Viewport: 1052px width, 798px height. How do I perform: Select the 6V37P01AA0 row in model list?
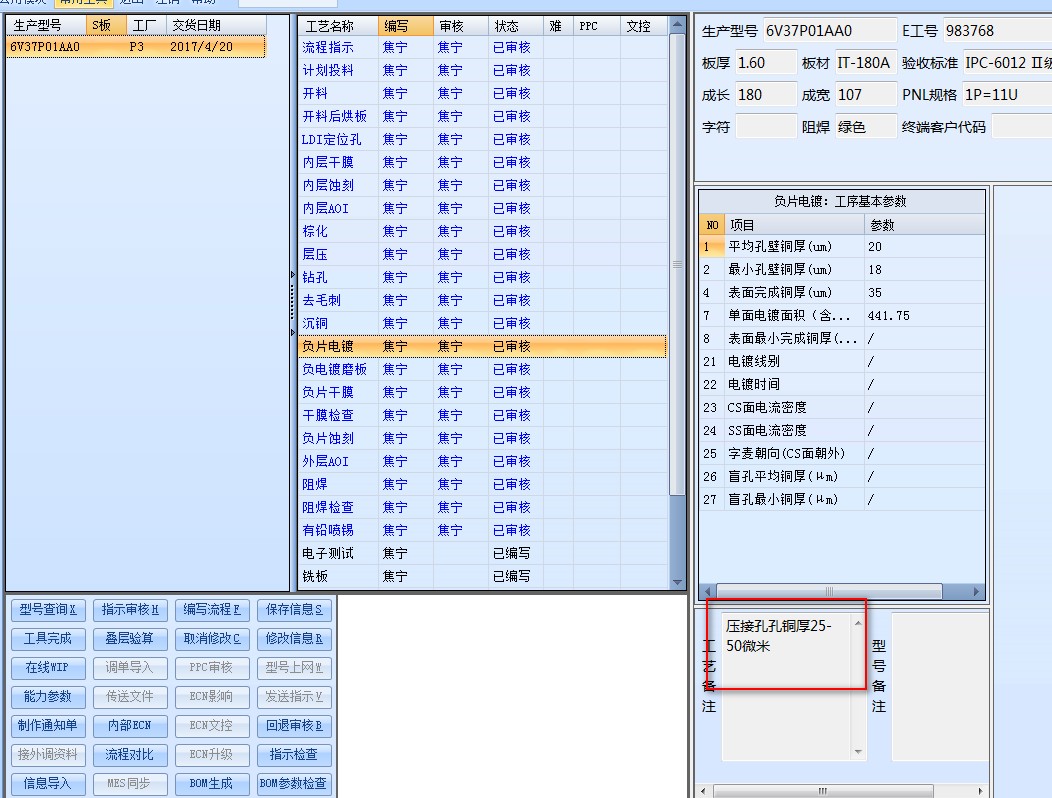click(136, 47)
